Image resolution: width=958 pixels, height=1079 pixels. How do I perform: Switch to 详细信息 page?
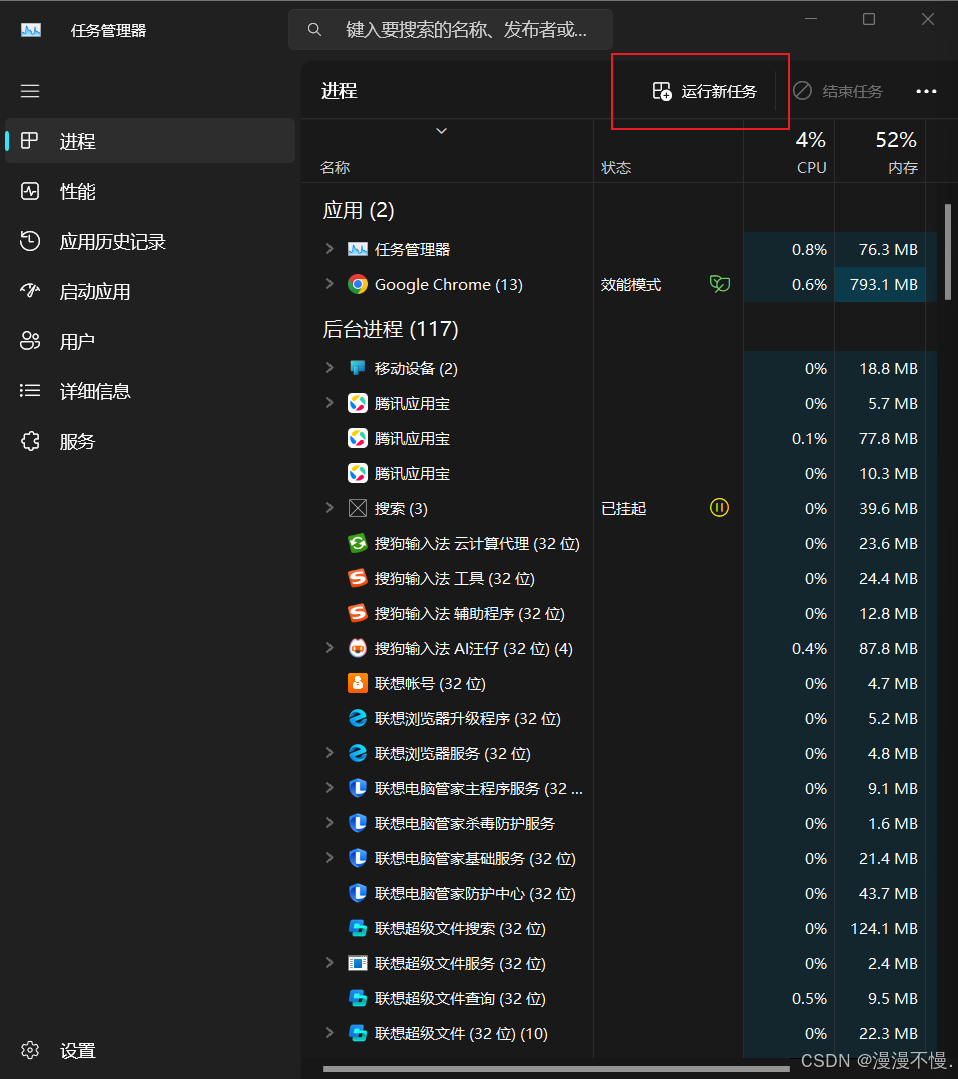pyautogui.click(x=149, y=392)
